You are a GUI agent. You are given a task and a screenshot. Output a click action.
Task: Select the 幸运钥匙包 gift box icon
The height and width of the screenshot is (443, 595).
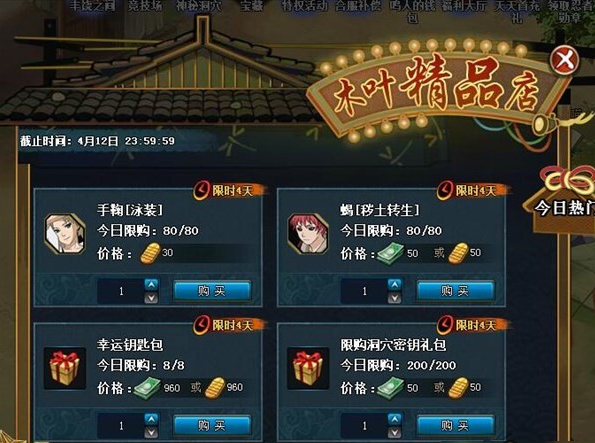pos(65,368)
